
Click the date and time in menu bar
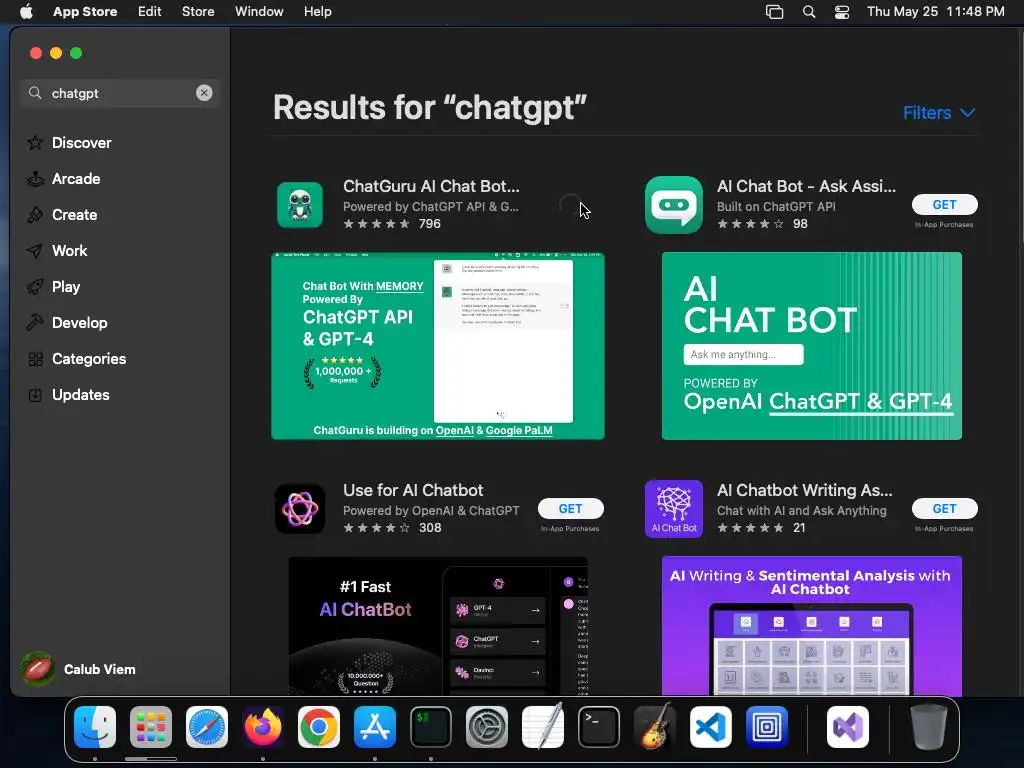[935, 11]
